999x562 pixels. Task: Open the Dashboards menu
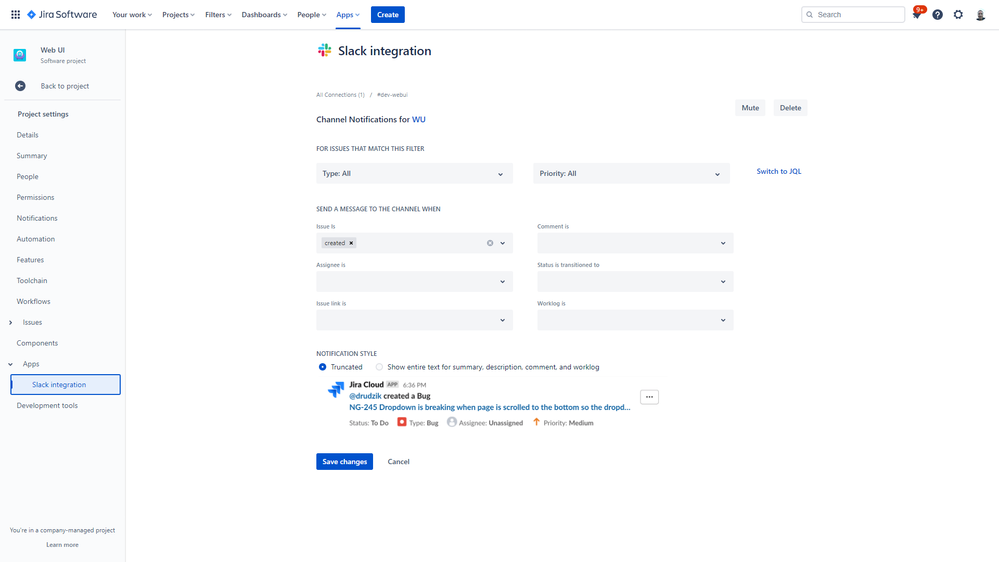tap(264, 14)
